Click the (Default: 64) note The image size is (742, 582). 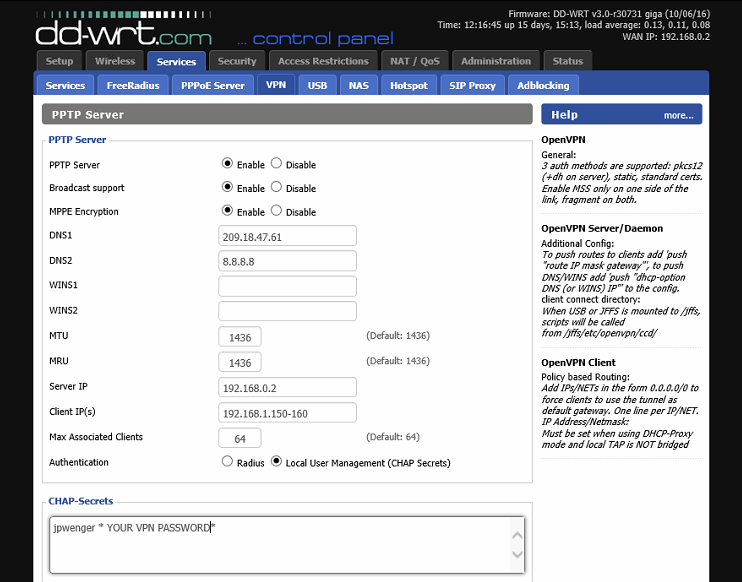click(x=393, y=437)
